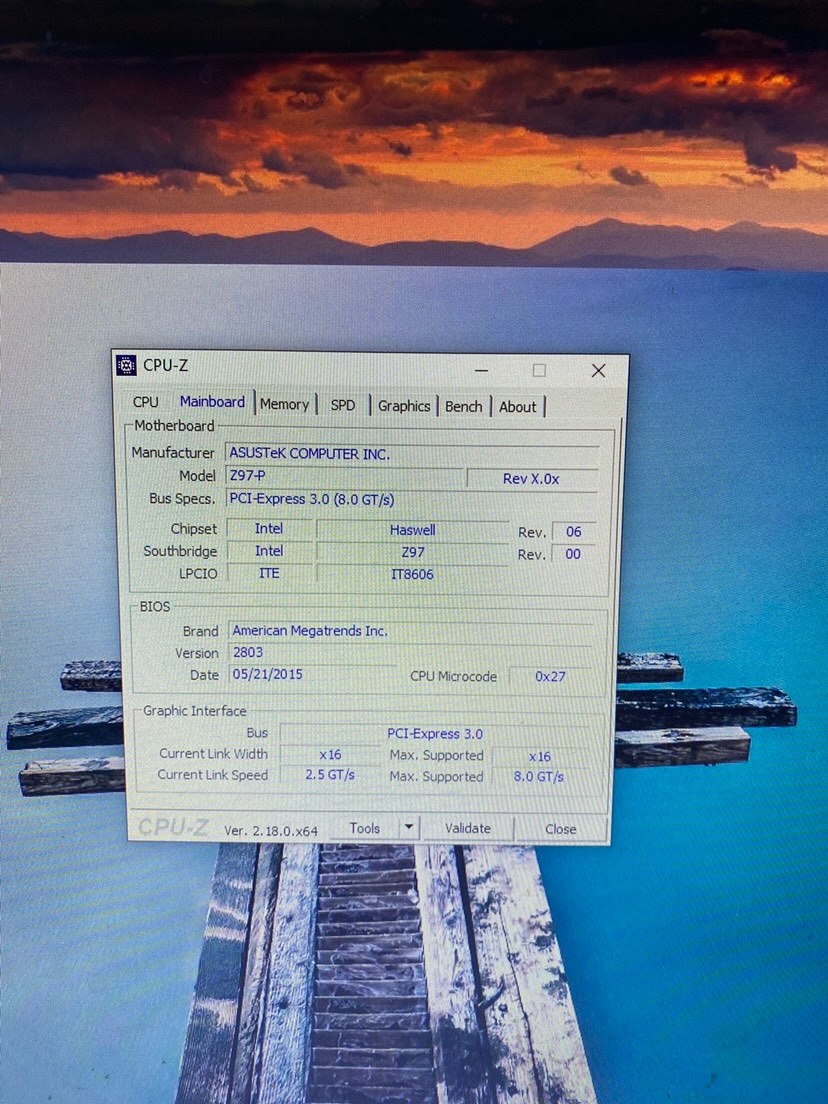828x1104 pixels.
Task: Click Graphic Interface Bus value PCI-Express 3.0
Action: tap(435, 734)
